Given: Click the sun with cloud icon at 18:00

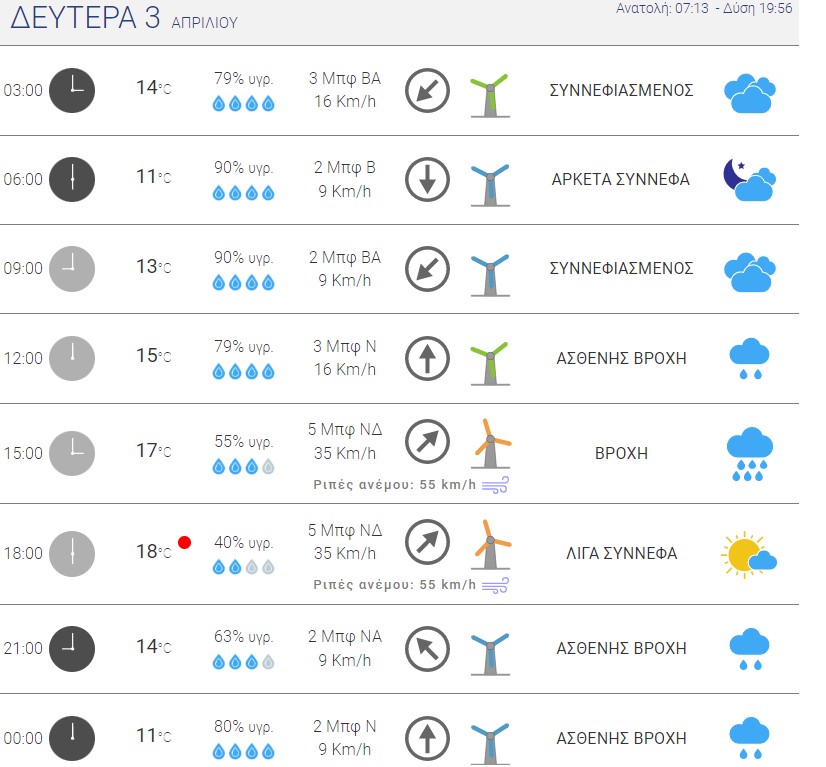Looking at the screenshot, I should pos(749,554).
